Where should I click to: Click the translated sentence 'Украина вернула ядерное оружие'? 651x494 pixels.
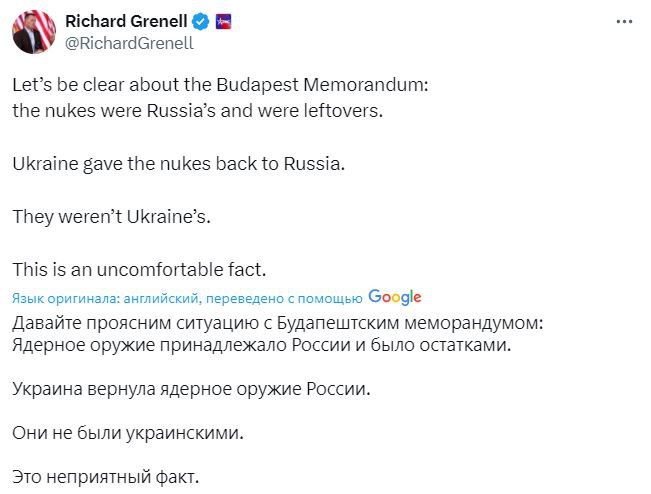[x=191, y=389]
